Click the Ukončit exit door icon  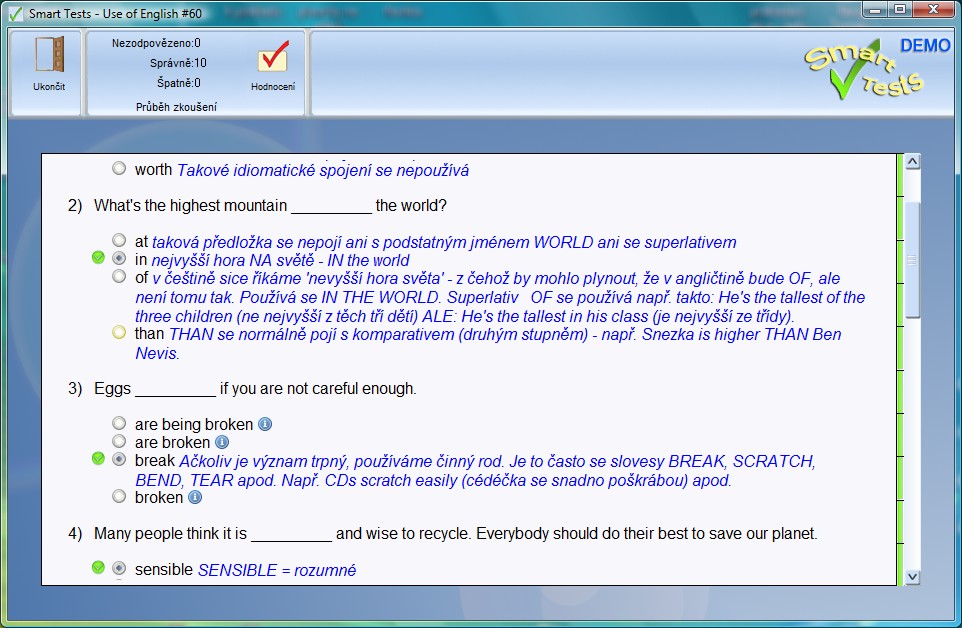coord(49,55)
